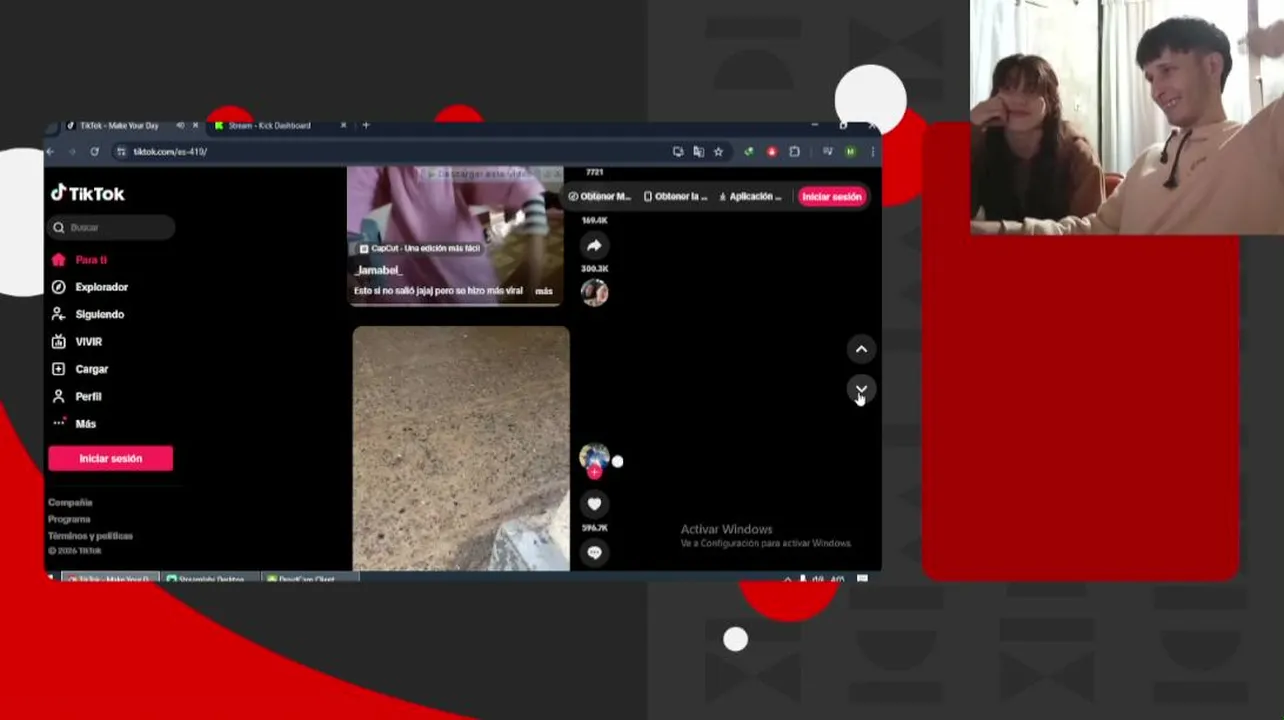Click Obtener la... button in top bar

[x=675, y=197]
